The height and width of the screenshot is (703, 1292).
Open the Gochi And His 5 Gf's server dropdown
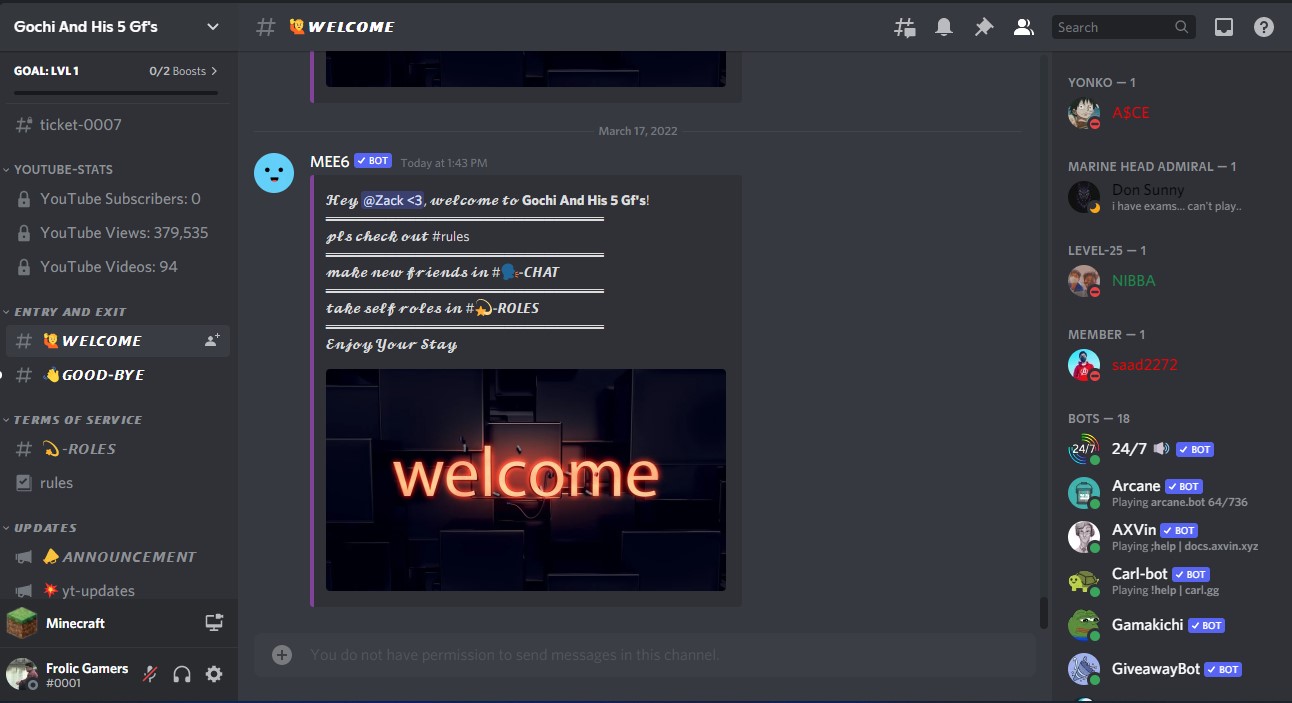(x=117, y=27)
